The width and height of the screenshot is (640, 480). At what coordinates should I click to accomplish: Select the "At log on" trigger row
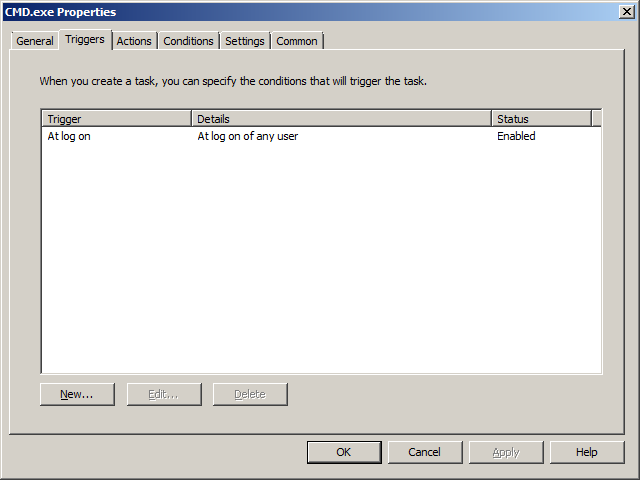point(69,136)
